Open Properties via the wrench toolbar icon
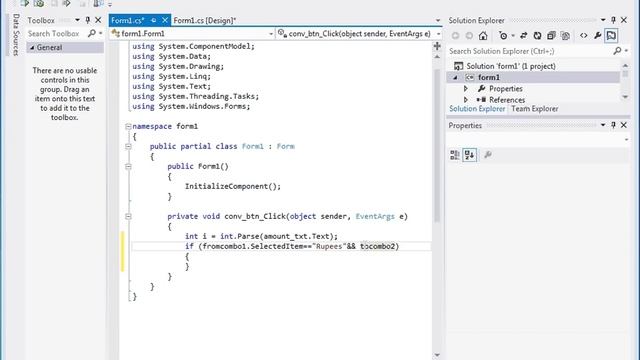Image resolution: width=640 pixels, height=360 pixels. pyautogui.click(x=598, y=36)
